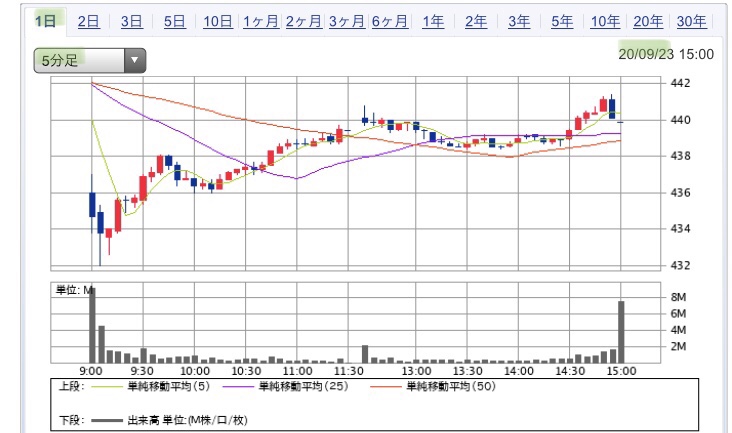Click the 432 price axis label

point(680,265)
